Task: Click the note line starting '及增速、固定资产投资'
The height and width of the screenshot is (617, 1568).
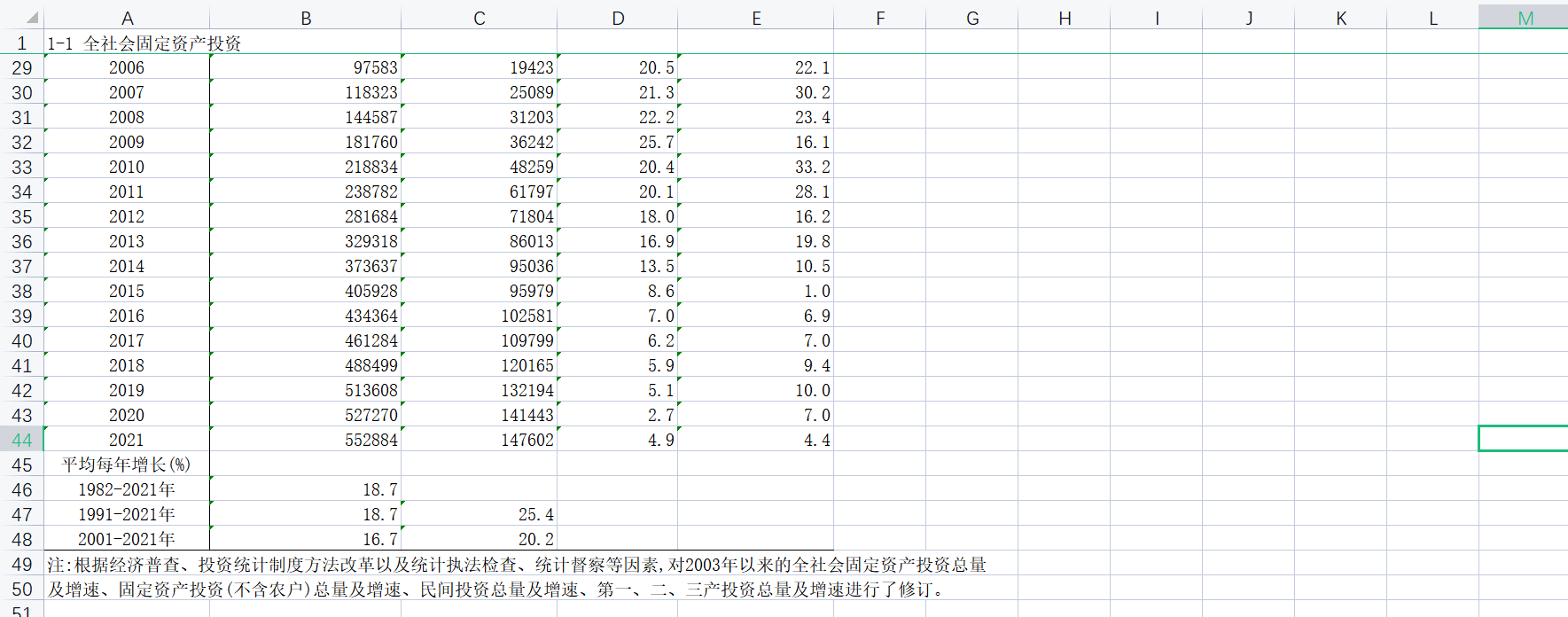Action: coord(496,589)
